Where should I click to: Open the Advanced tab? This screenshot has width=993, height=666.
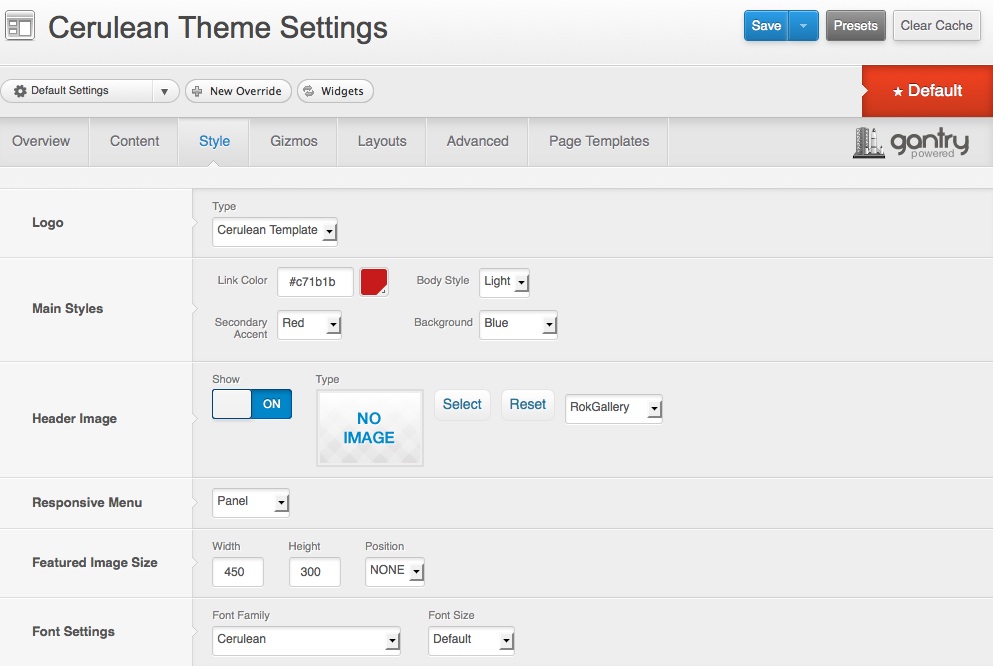pyautogui.click(x=478, y=142)
